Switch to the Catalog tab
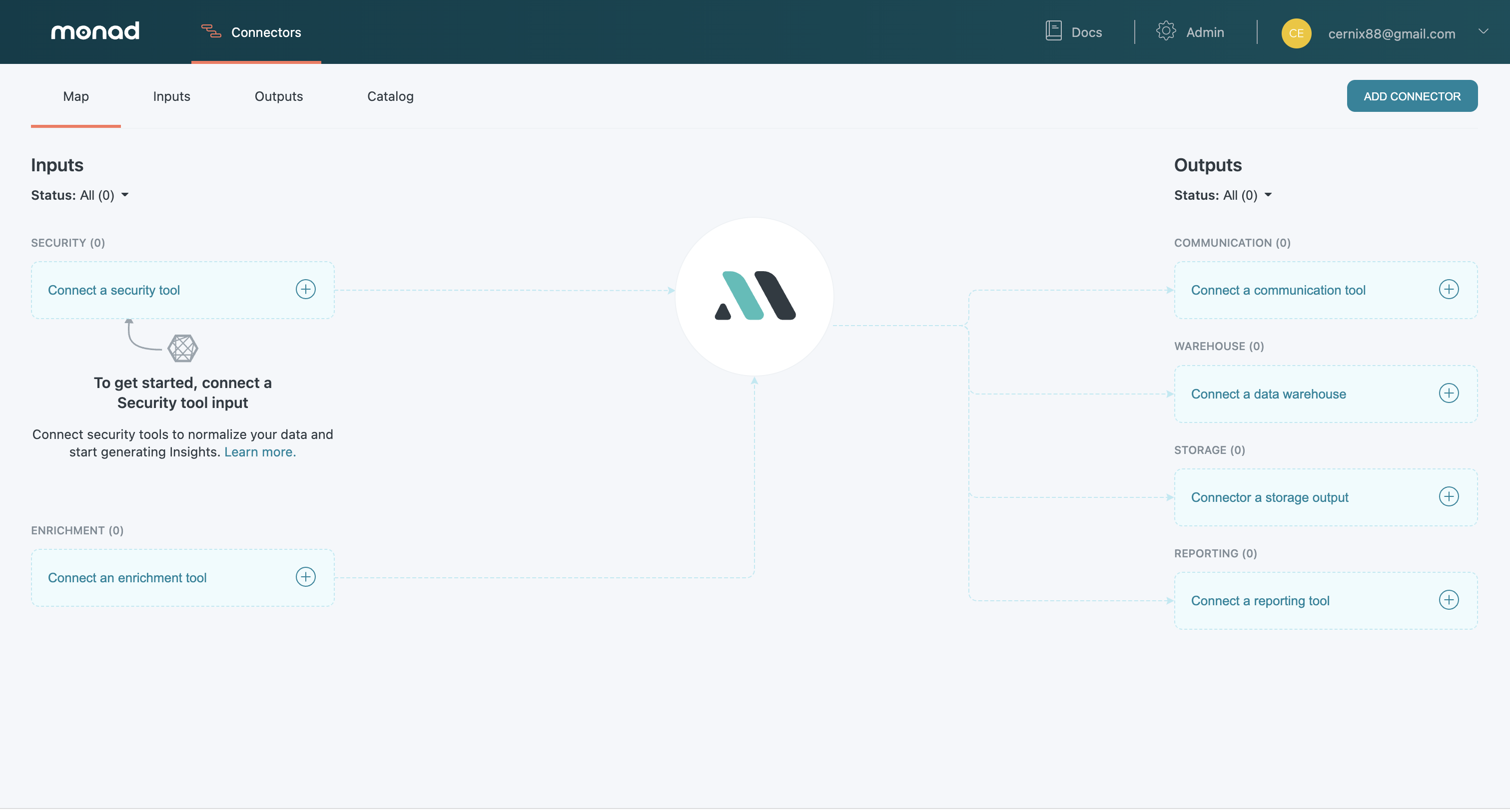The image size is (1510, 812). pos(390,96)
